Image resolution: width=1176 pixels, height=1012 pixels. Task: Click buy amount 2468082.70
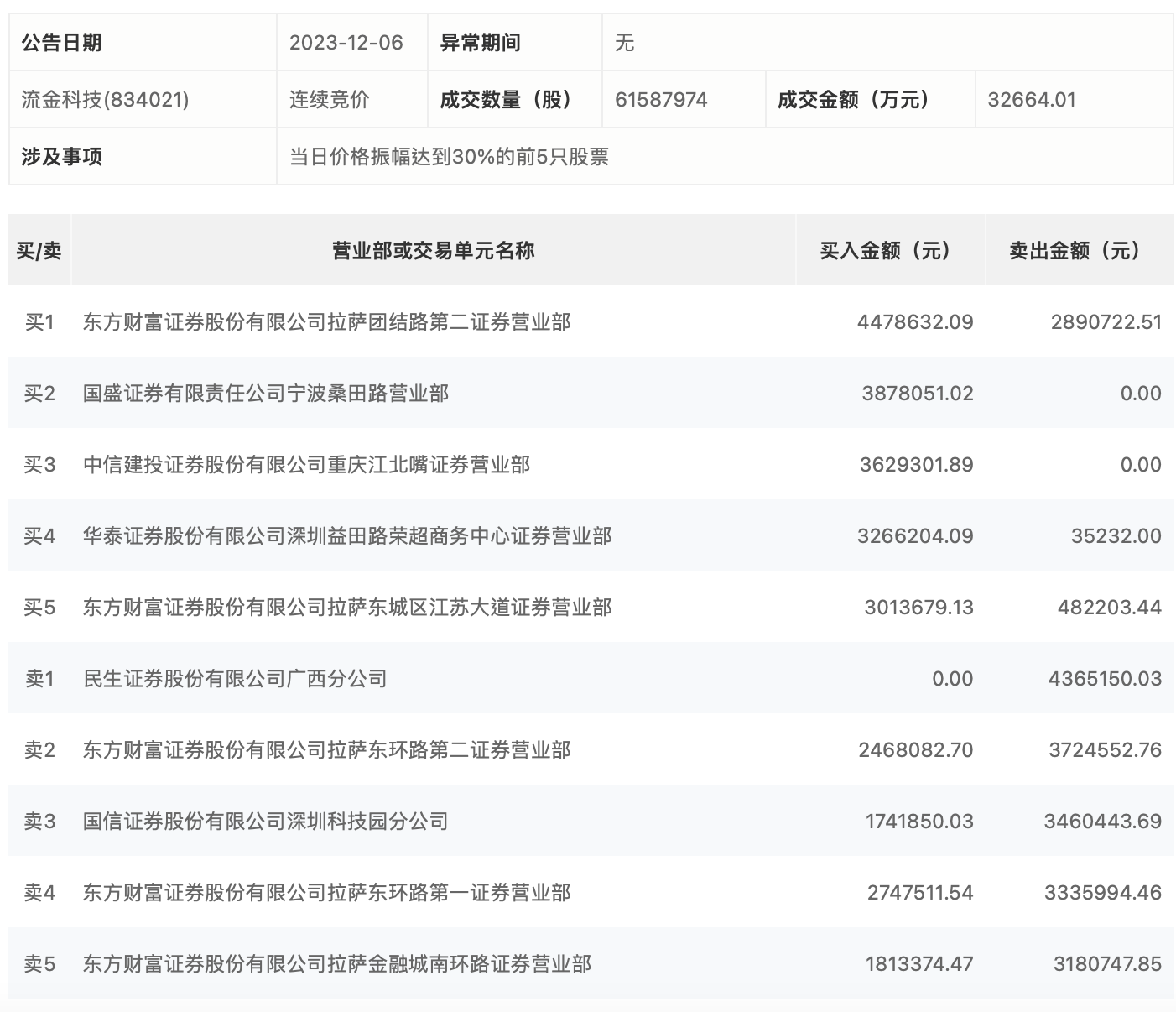click(x=916, y=750)
